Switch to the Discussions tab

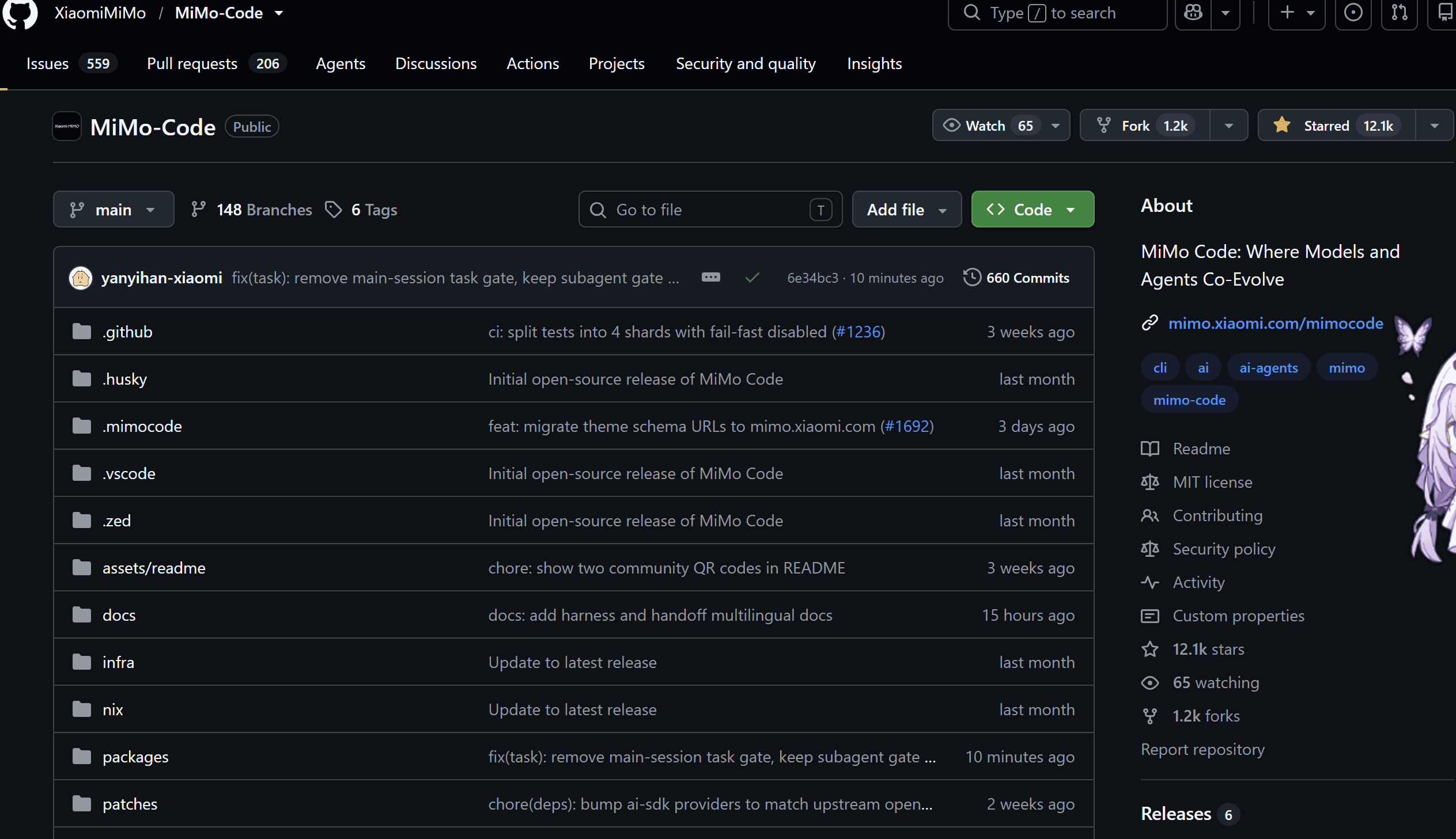[x=436, y=63]
